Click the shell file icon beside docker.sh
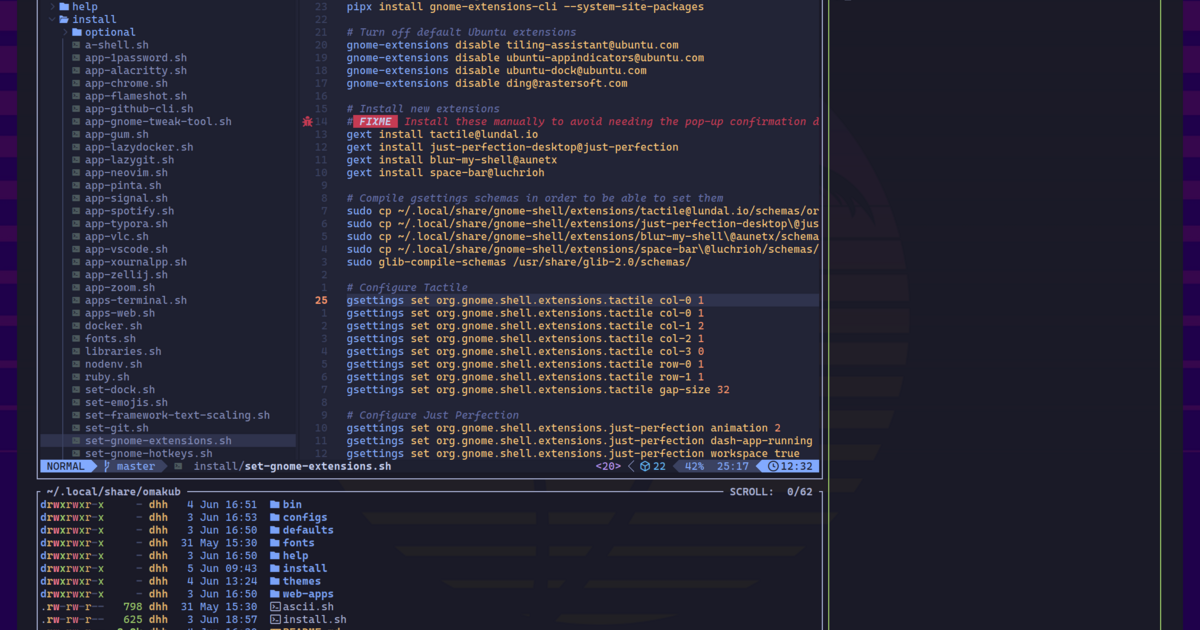 (x=77, y=326)
